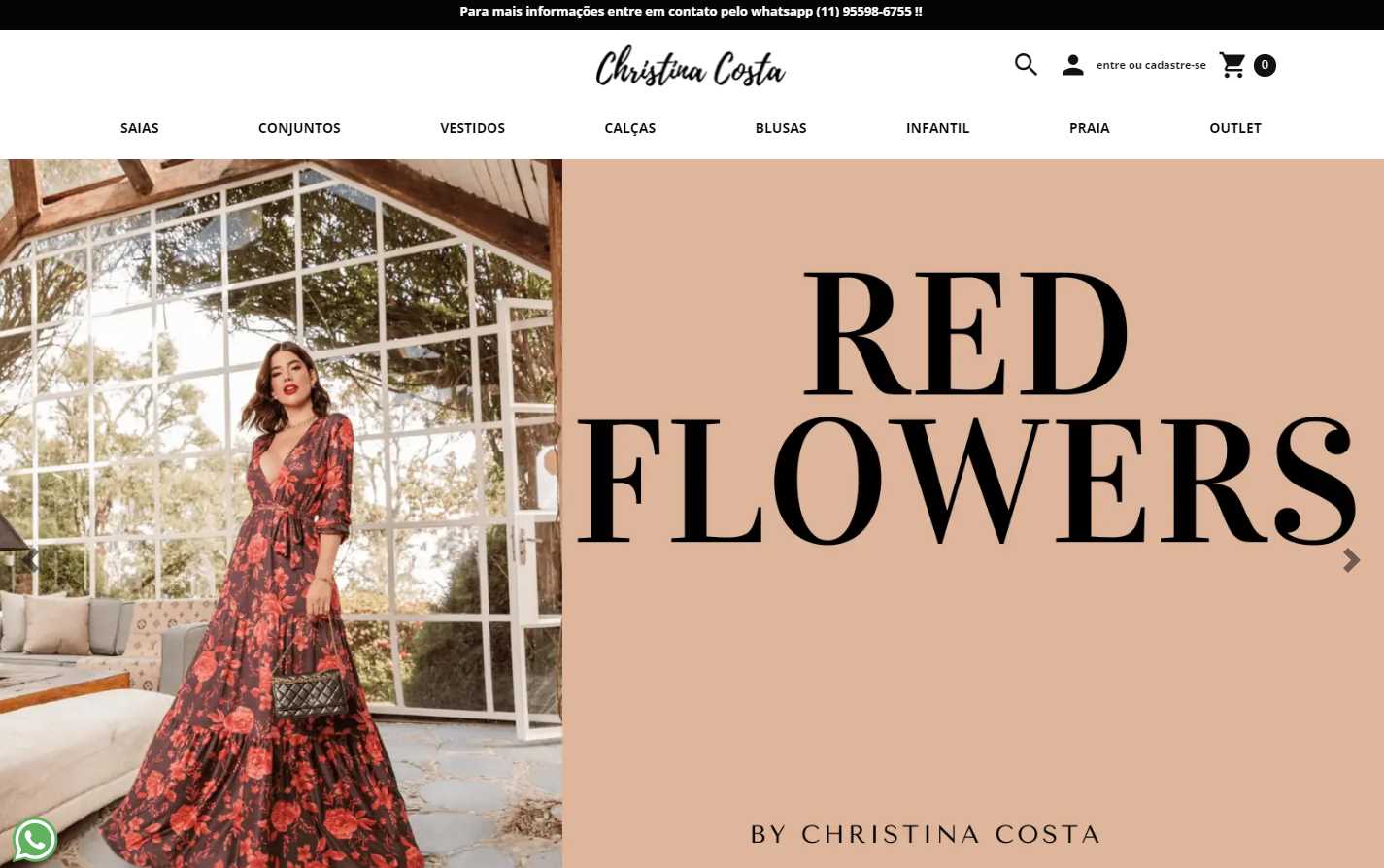Image resolution: width=1384 pixels, height=868 pixels.
Task: Open the shopping cart icon
Action: [1232, 65]
